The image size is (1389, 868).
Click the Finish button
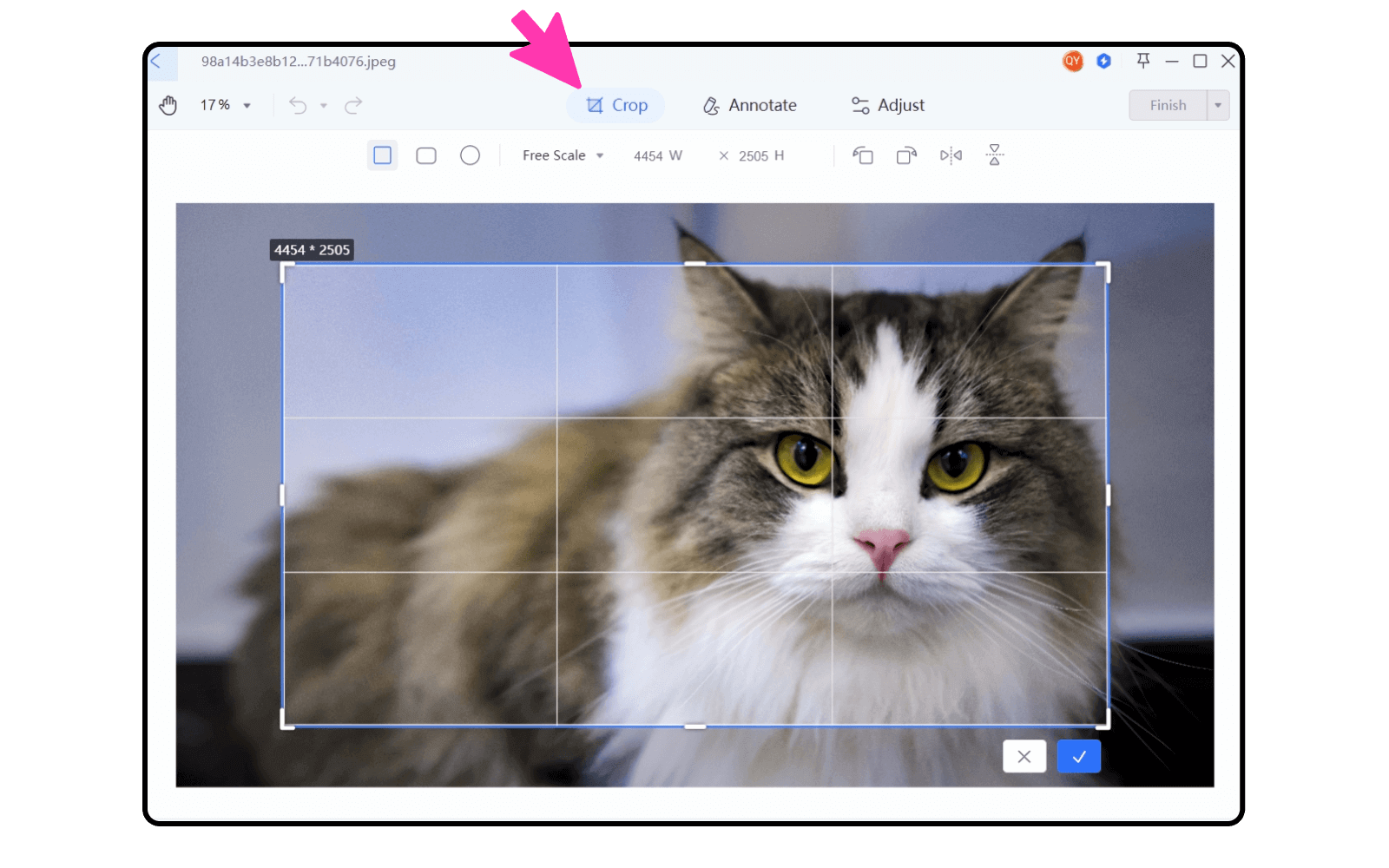coord(1168,105)
